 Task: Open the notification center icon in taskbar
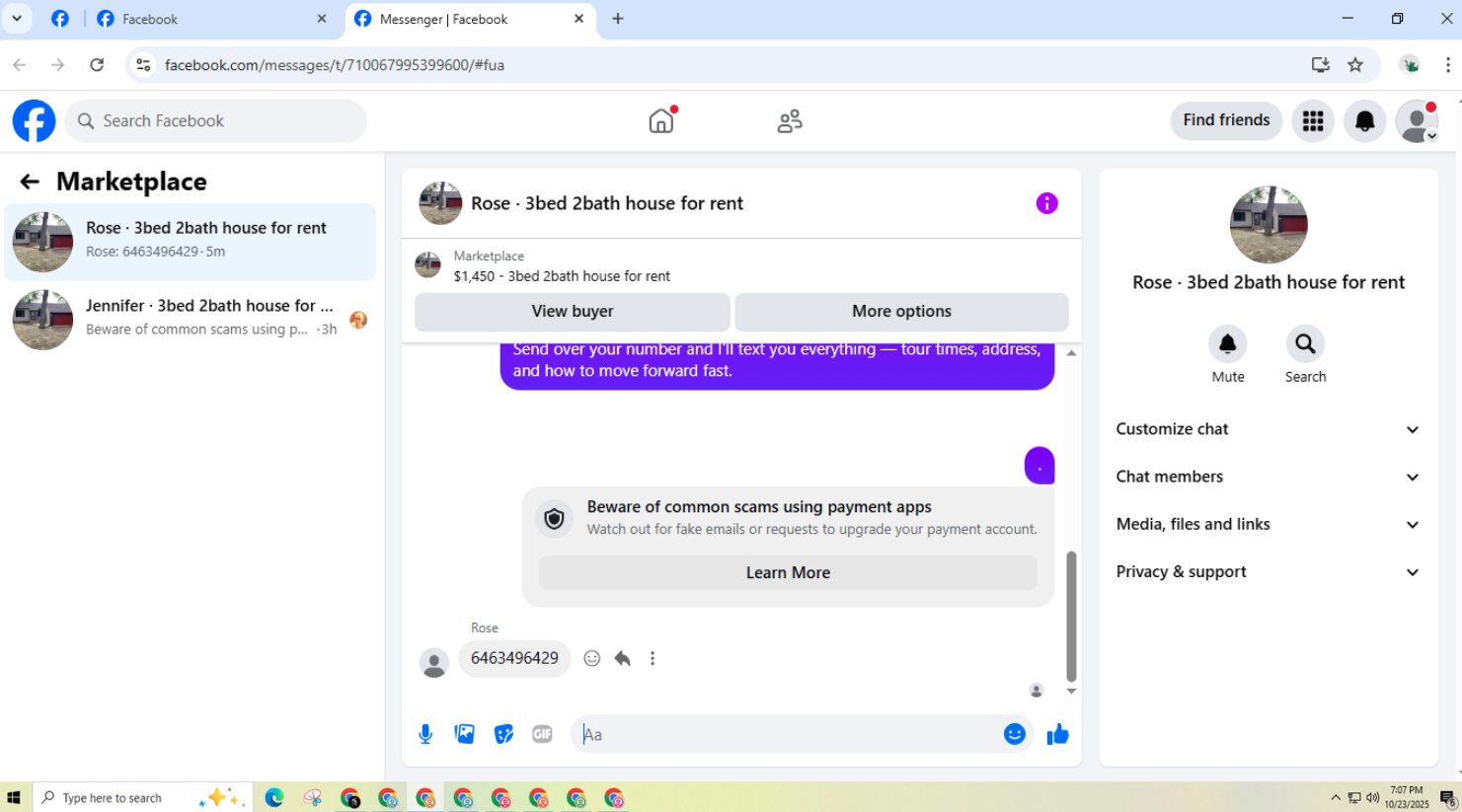coord(1448,797)
